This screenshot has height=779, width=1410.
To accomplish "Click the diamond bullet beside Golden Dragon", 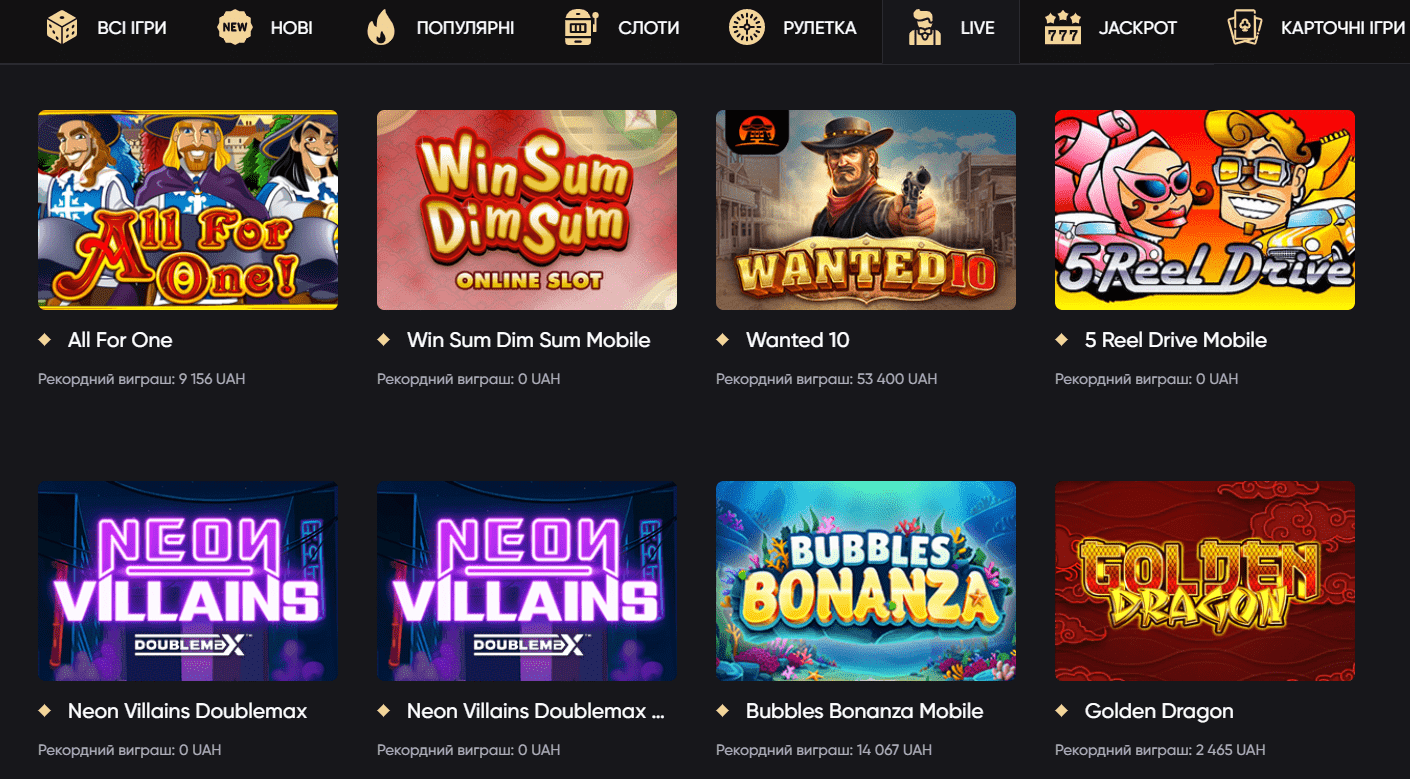I will pyautogui.click(x=1062, y=710).
